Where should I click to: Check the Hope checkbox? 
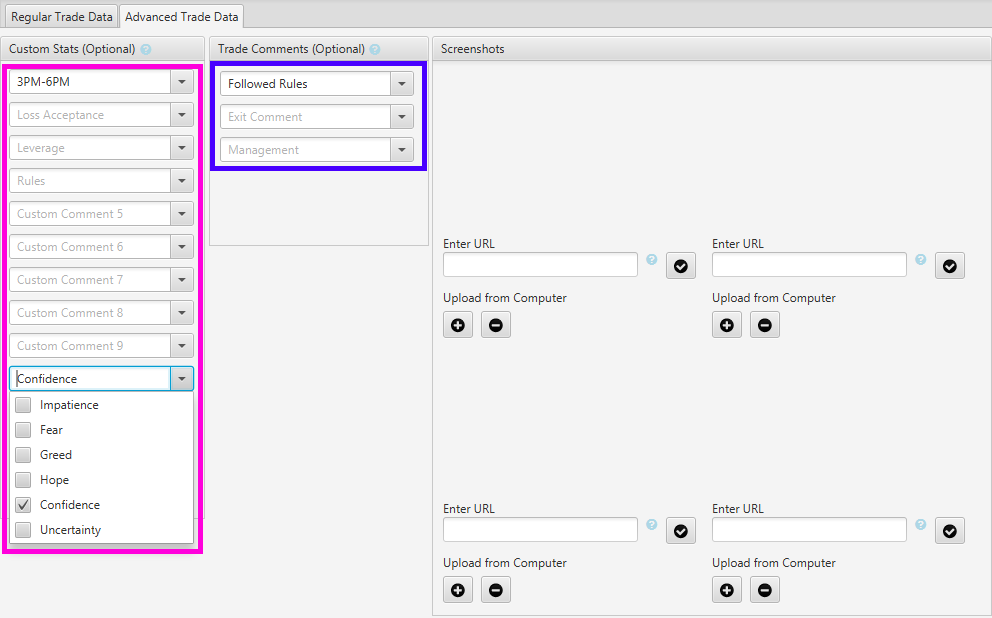[x=23, y=480]
